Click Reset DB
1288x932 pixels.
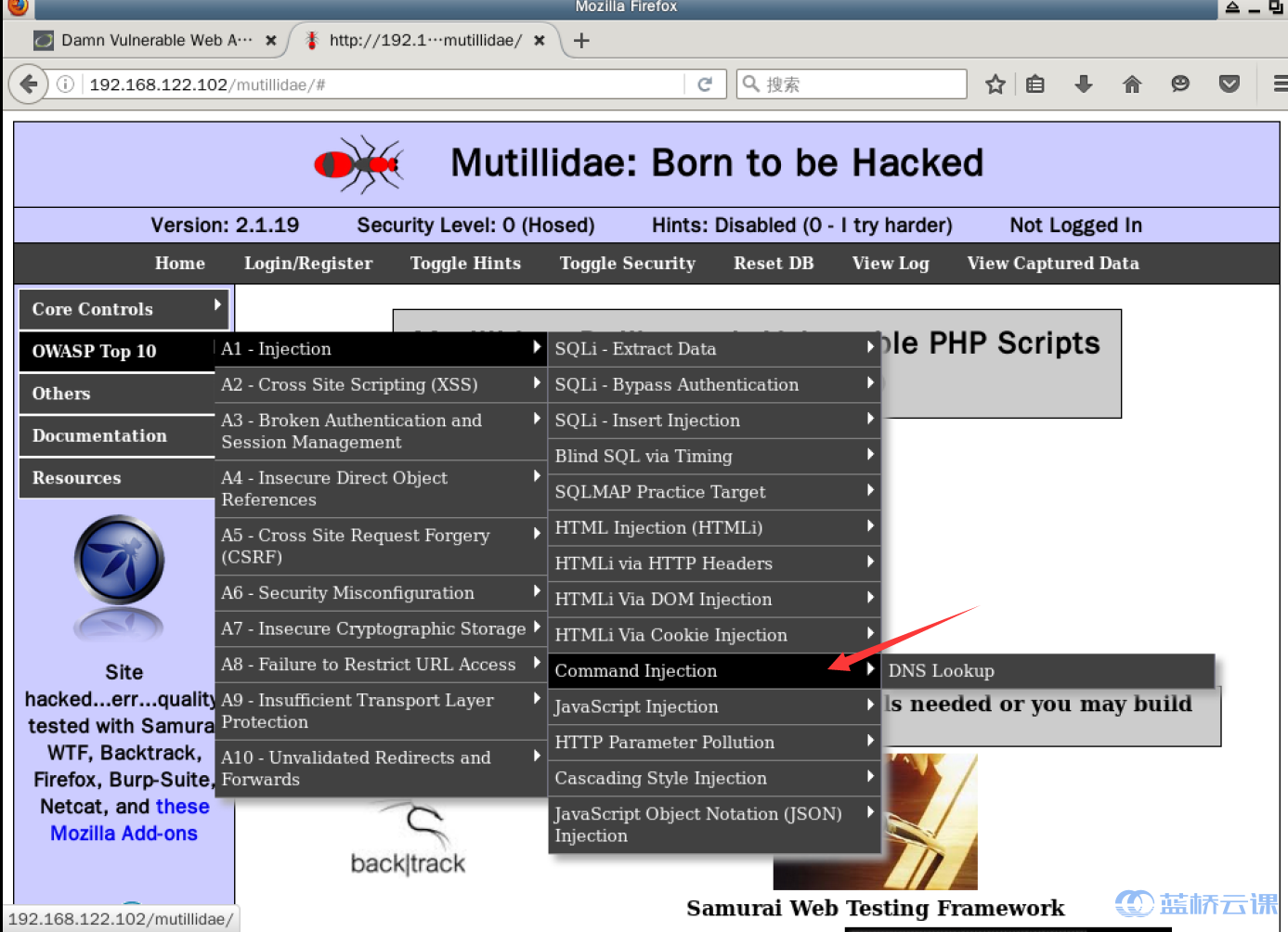(x=774, y=264)
